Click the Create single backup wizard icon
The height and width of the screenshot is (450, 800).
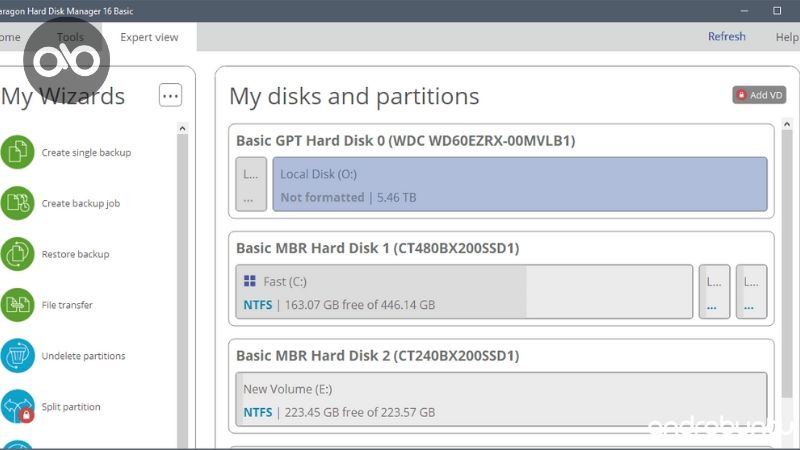(17, 152)
